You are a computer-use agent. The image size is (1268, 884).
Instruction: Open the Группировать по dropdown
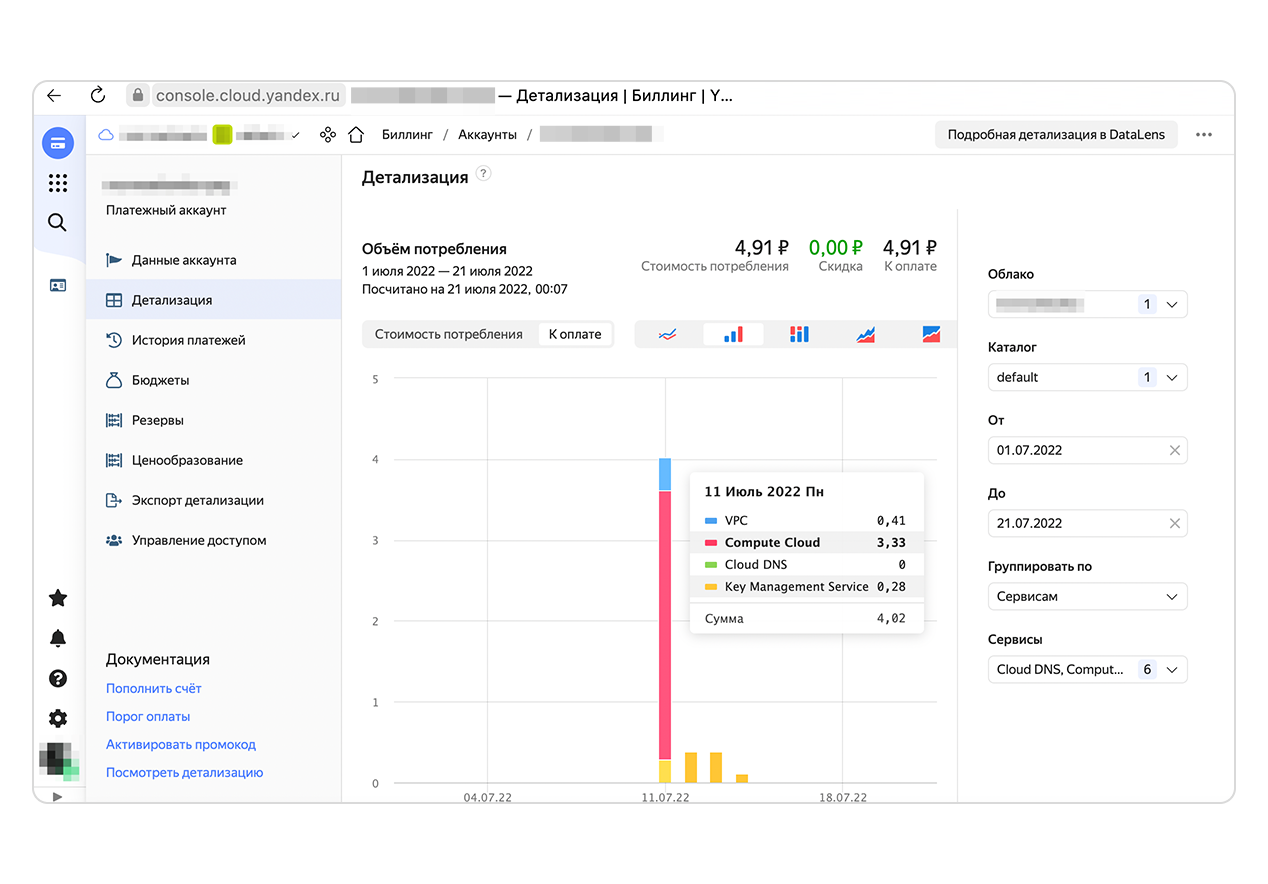(x=1087, y=596)
